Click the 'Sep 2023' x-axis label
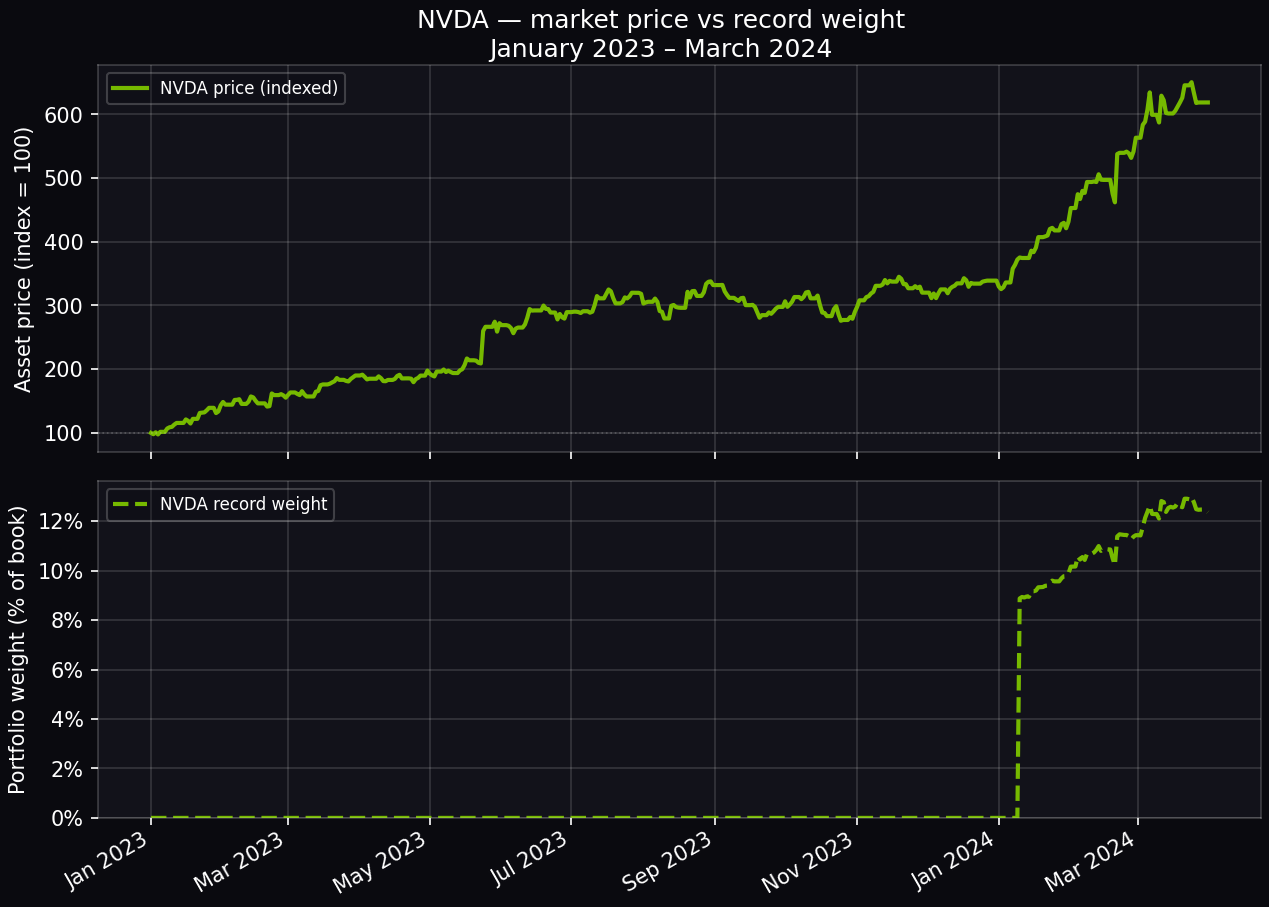The height and width of the screenshot is (907, 1269). tap(670, 862)
